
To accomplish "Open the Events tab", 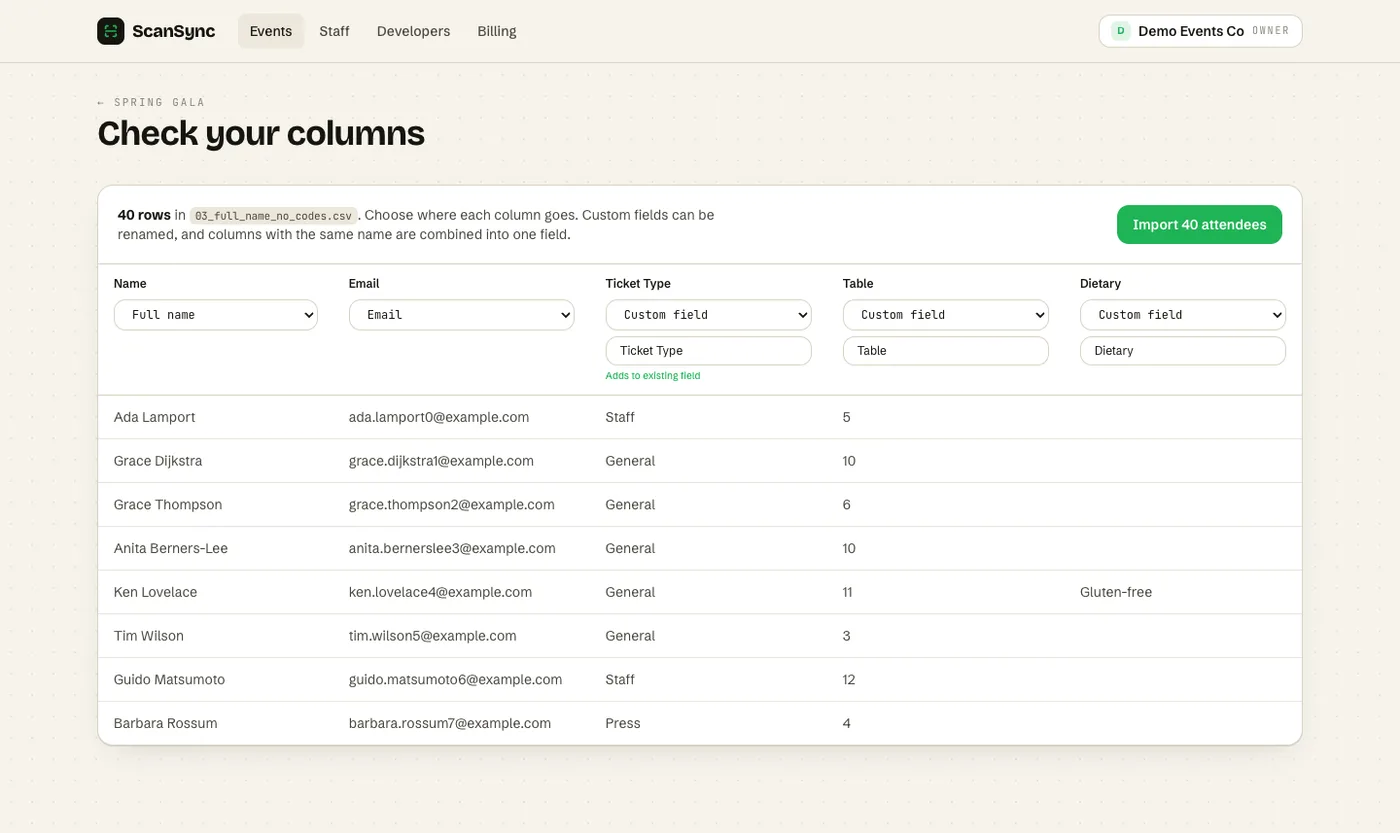I will (271, 31).
